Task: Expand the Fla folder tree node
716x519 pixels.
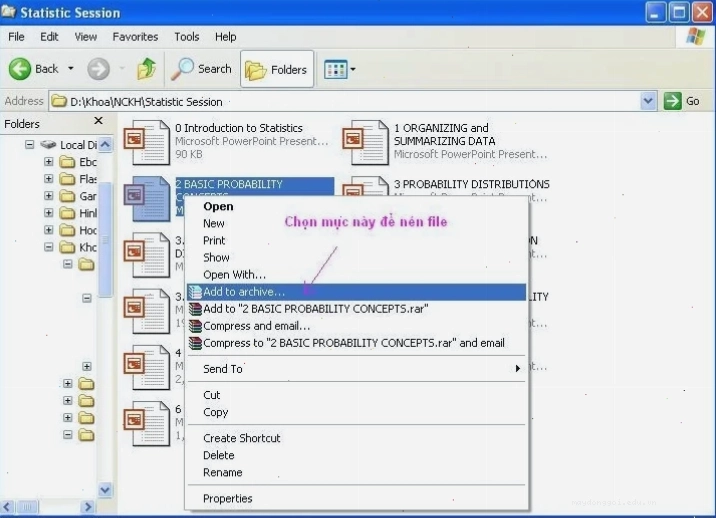Action: (48, 178)
